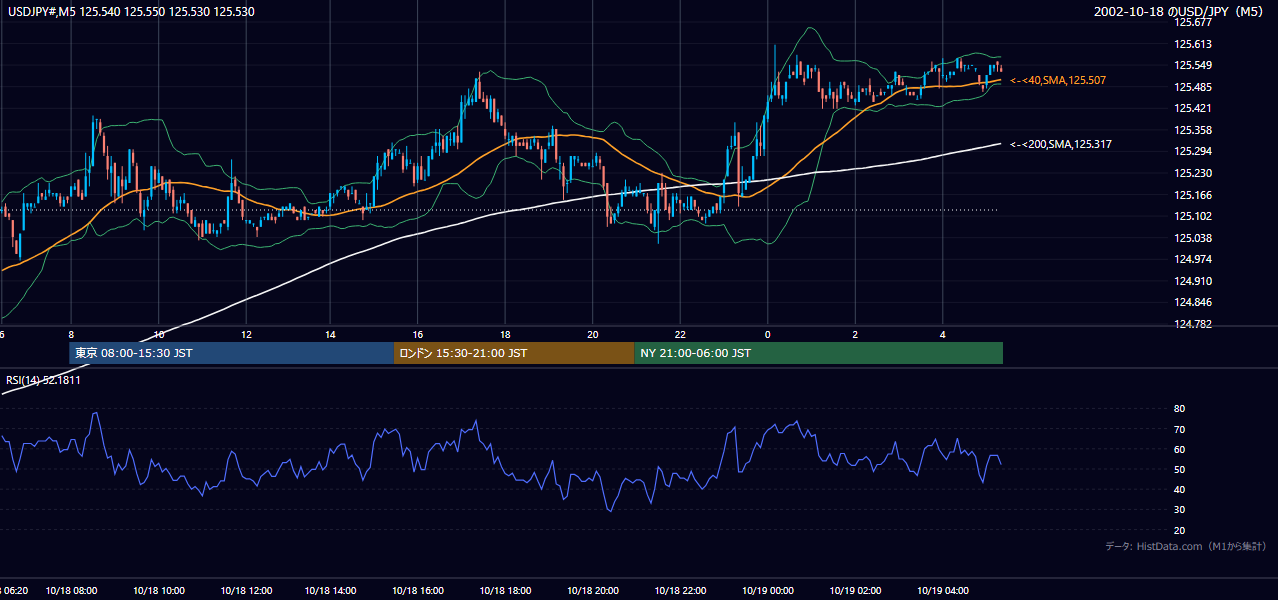1278x600 pixels.
Task: Click bottom time label 10/18 08:00
Action: (71, 591)
